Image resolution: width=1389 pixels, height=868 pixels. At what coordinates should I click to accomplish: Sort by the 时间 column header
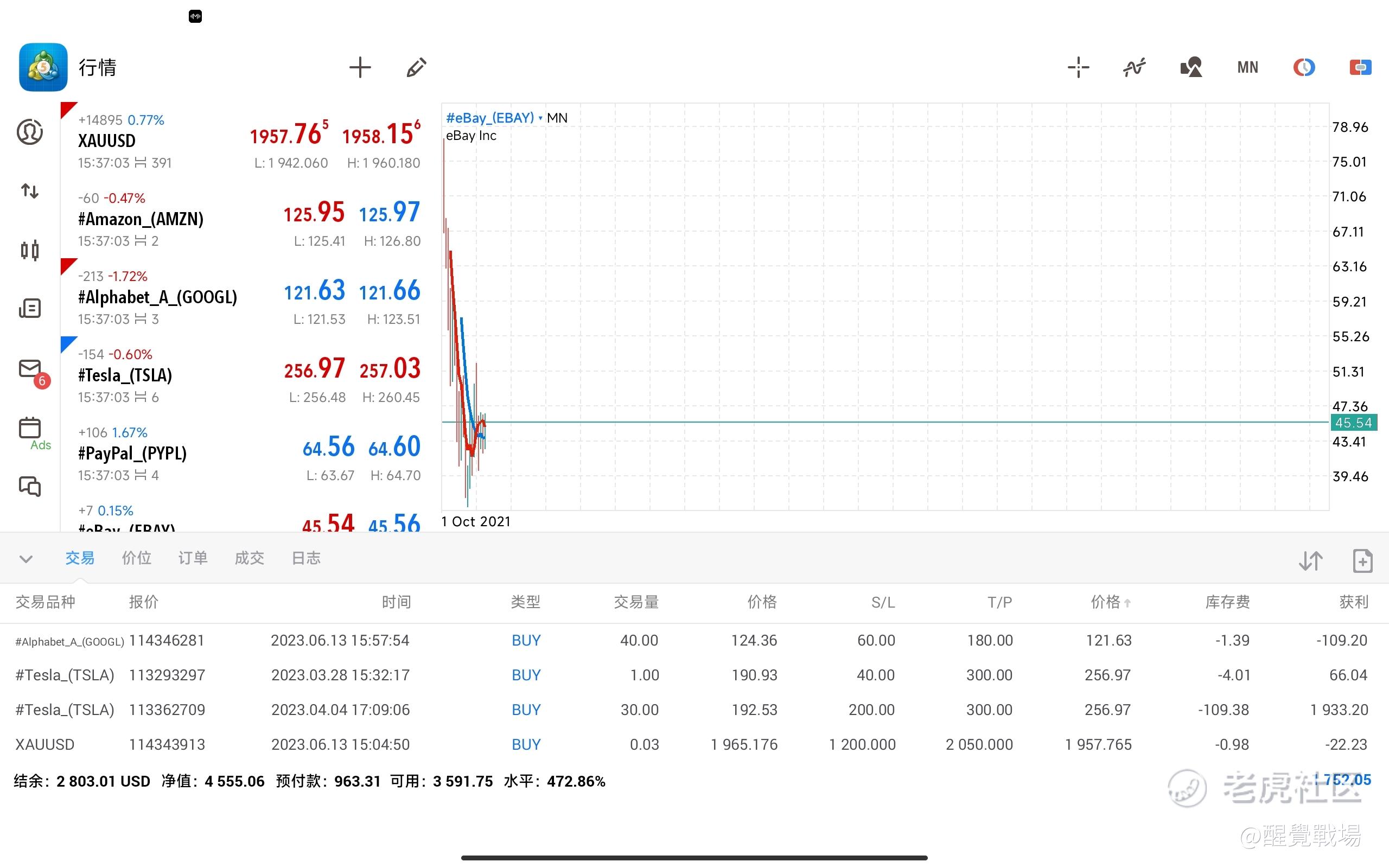(397, 602)
